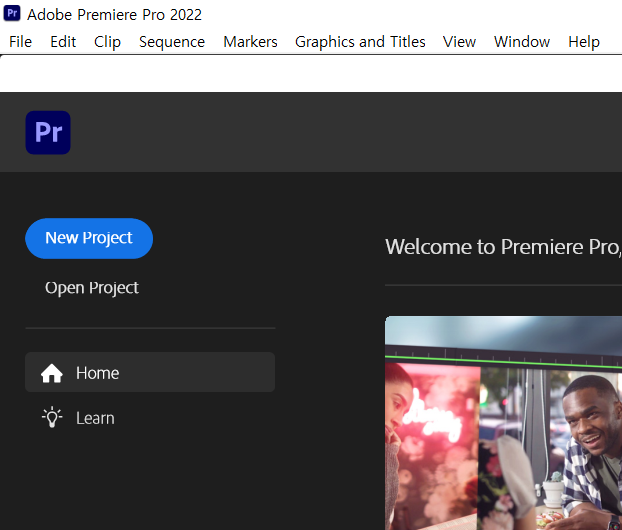Open the Sequence menu

tap(172, 42)
